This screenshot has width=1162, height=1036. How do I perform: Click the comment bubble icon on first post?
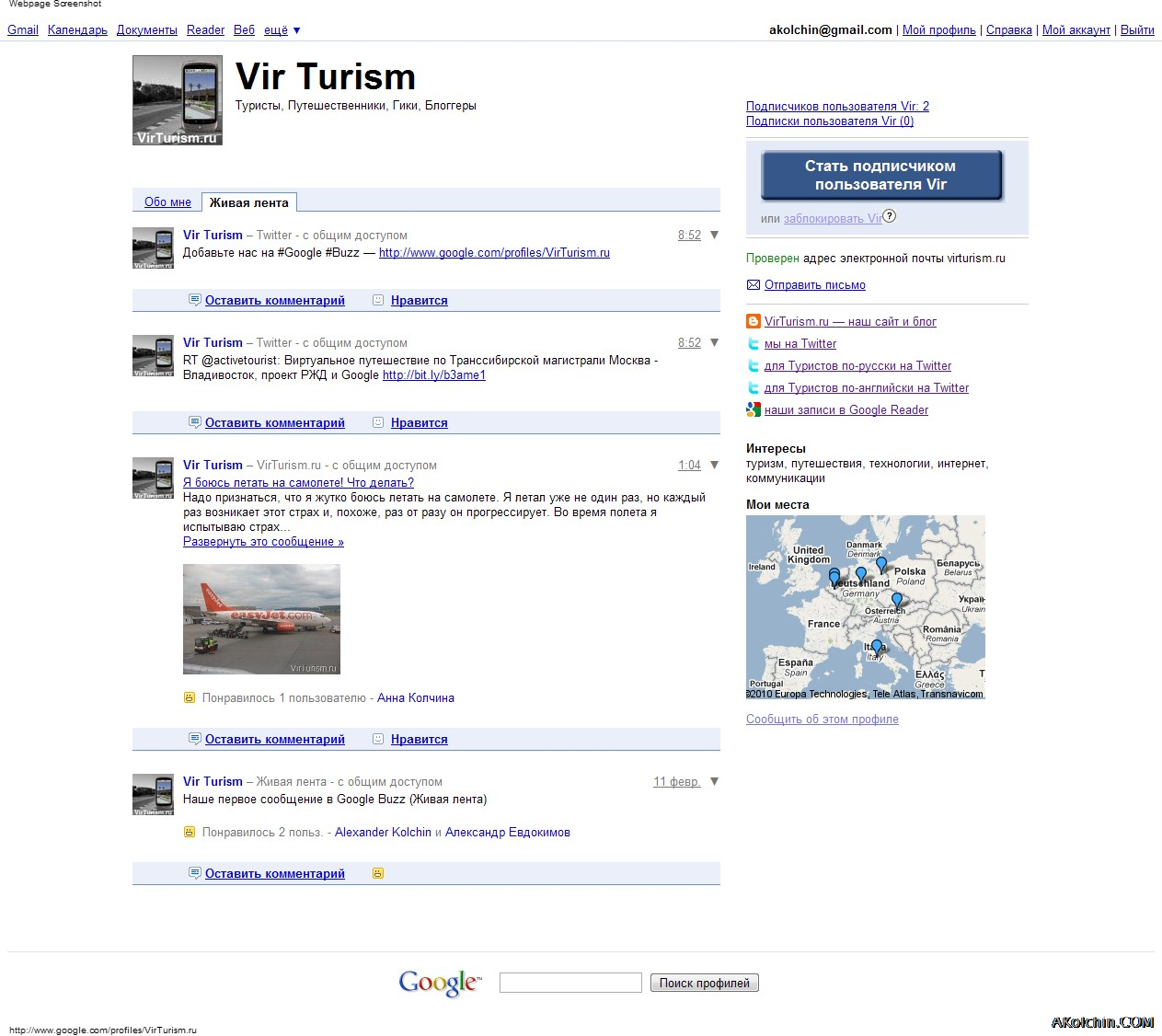coord(194,300)
